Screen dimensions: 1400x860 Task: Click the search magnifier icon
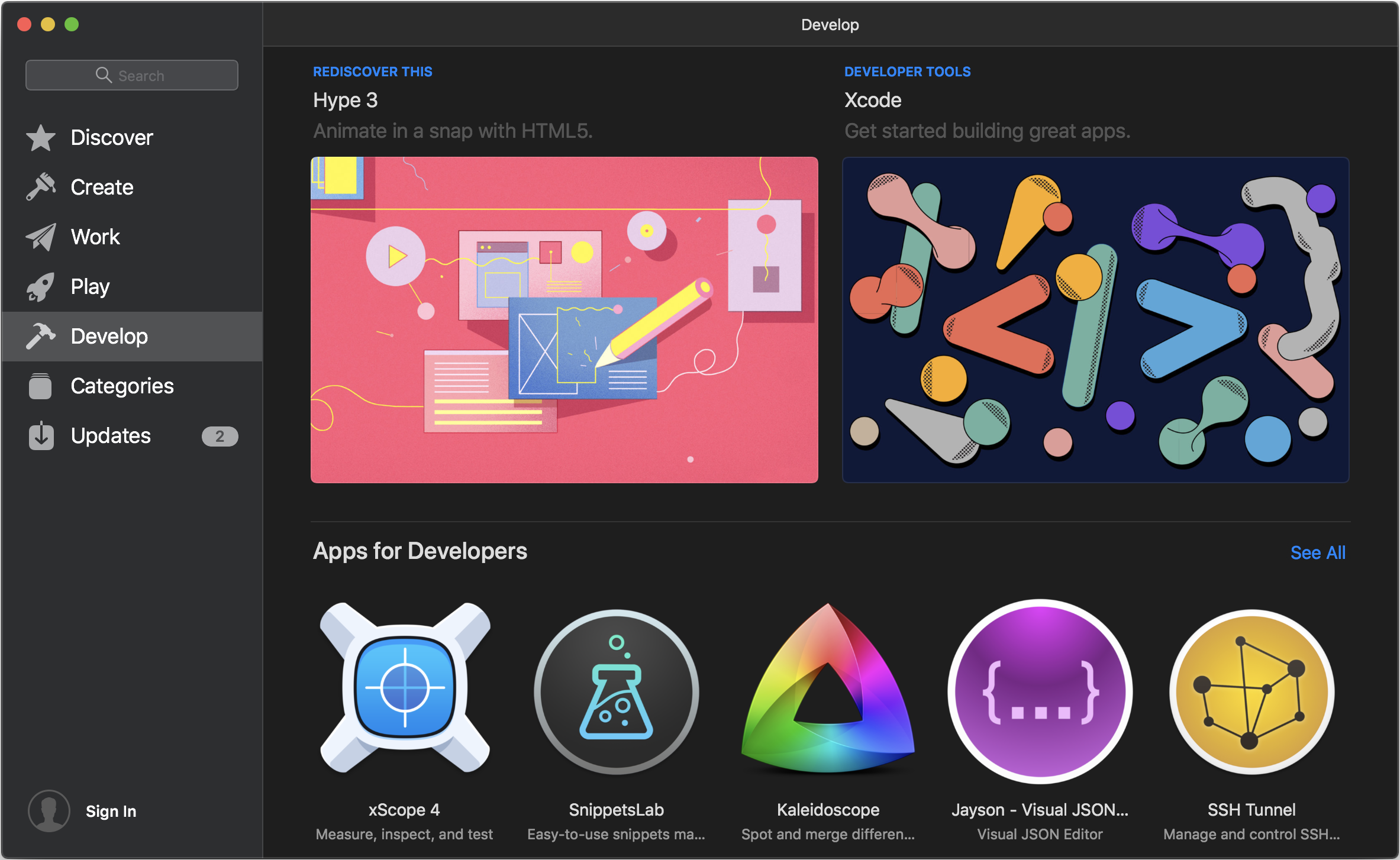104,75
